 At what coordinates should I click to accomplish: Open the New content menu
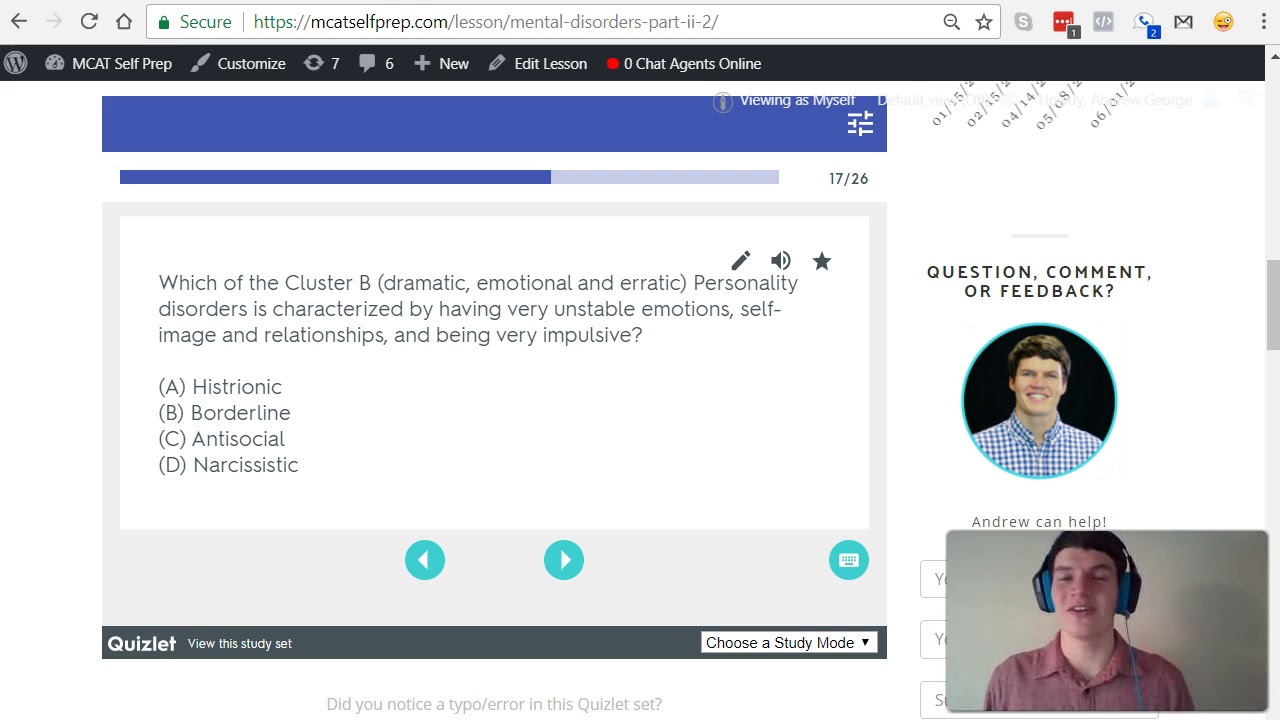coord(441,63)
